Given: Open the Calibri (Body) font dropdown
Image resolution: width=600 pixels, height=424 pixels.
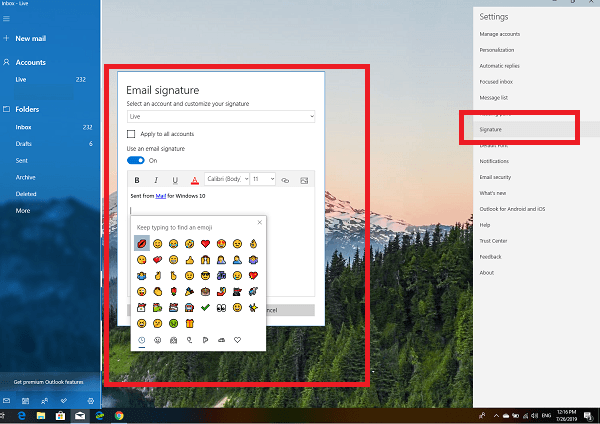Looking at the screenshot, I should 227,179.
